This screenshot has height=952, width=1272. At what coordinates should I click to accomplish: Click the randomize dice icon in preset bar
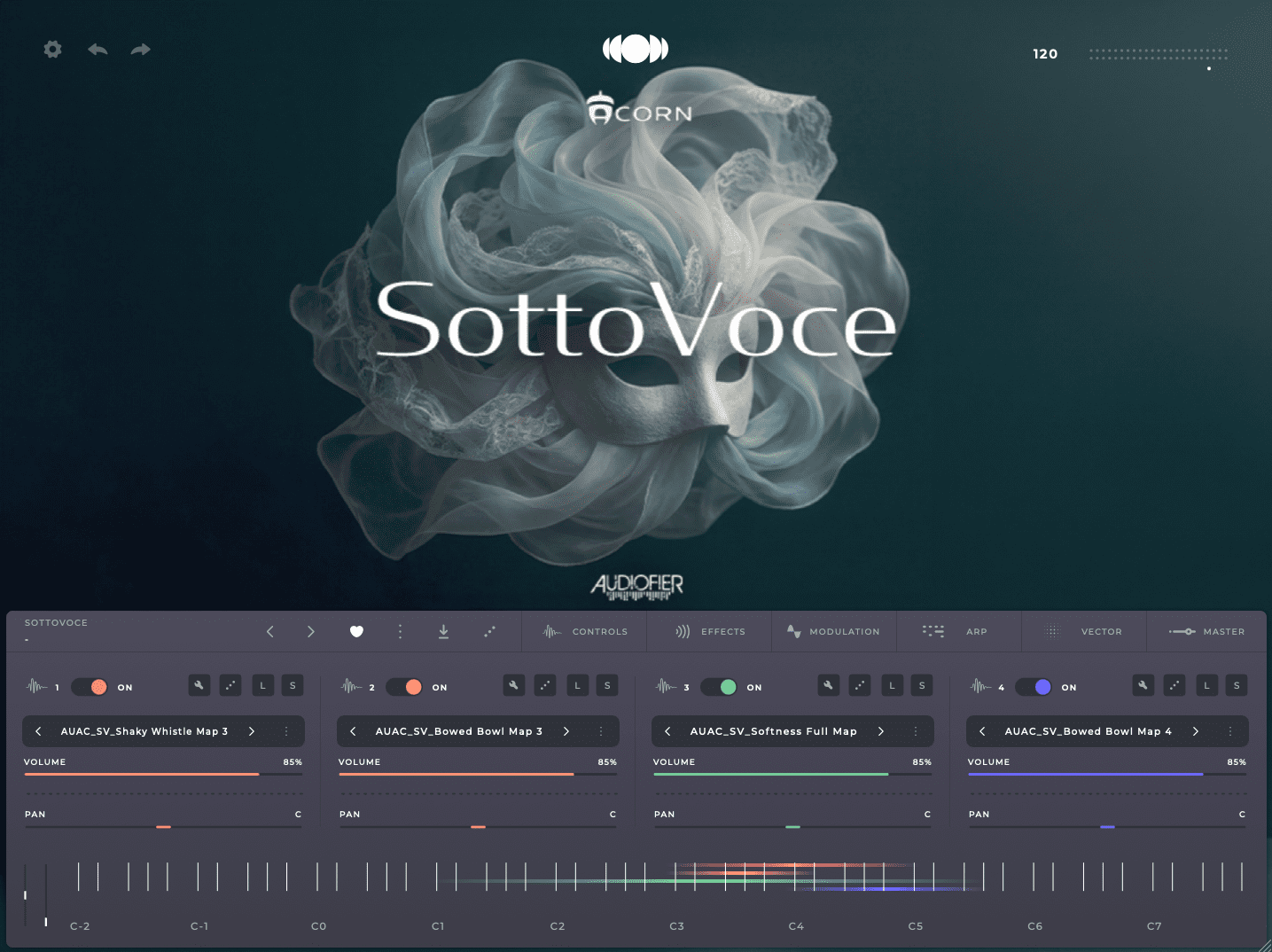click(x=489, y=631)
